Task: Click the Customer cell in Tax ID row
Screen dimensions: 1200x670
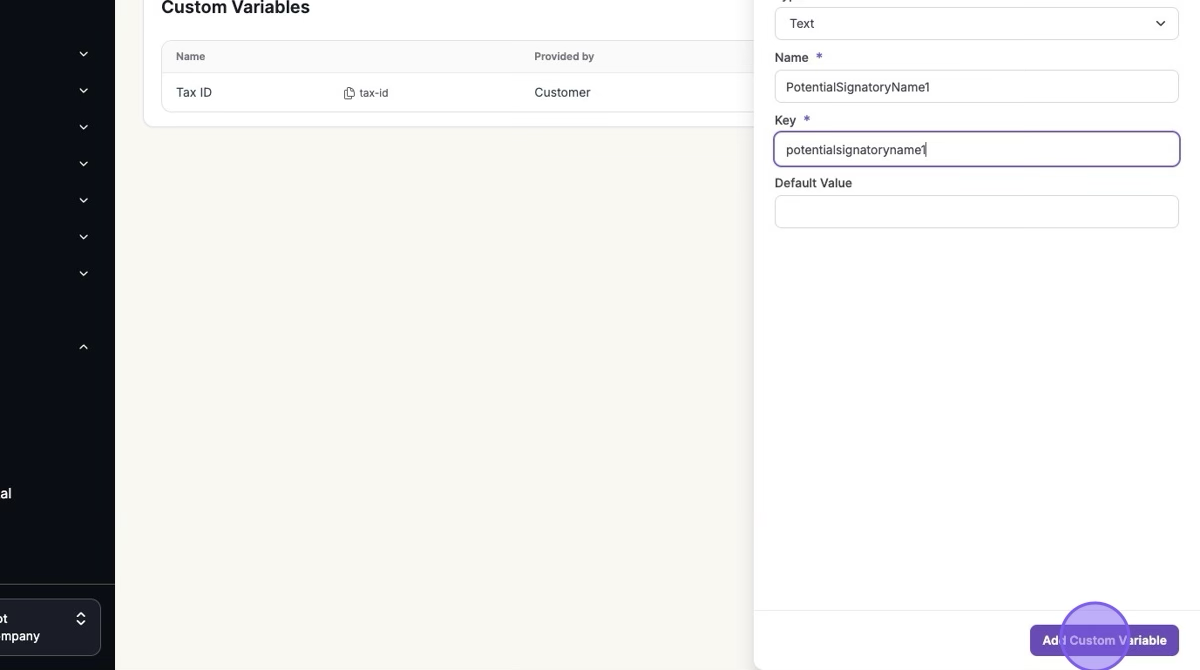Action: point(562,93)
